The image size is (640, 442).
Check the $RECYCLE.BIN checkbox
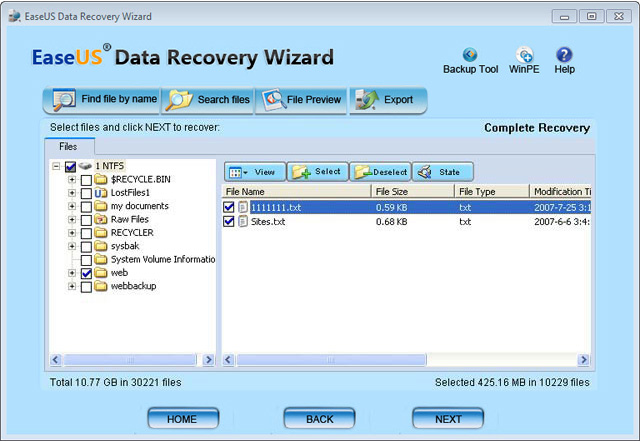click(x=86, y=180)
